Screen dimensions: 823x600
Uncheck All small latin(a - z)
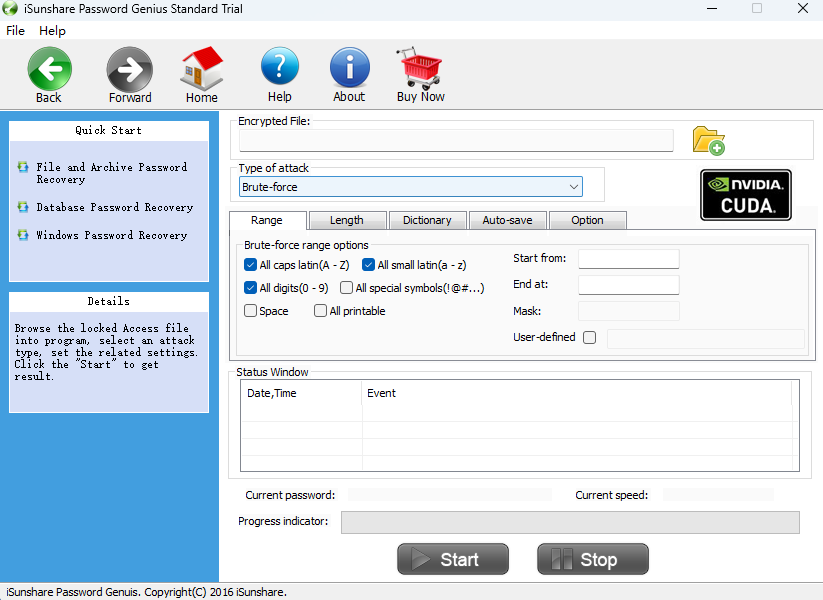point(368,265)
